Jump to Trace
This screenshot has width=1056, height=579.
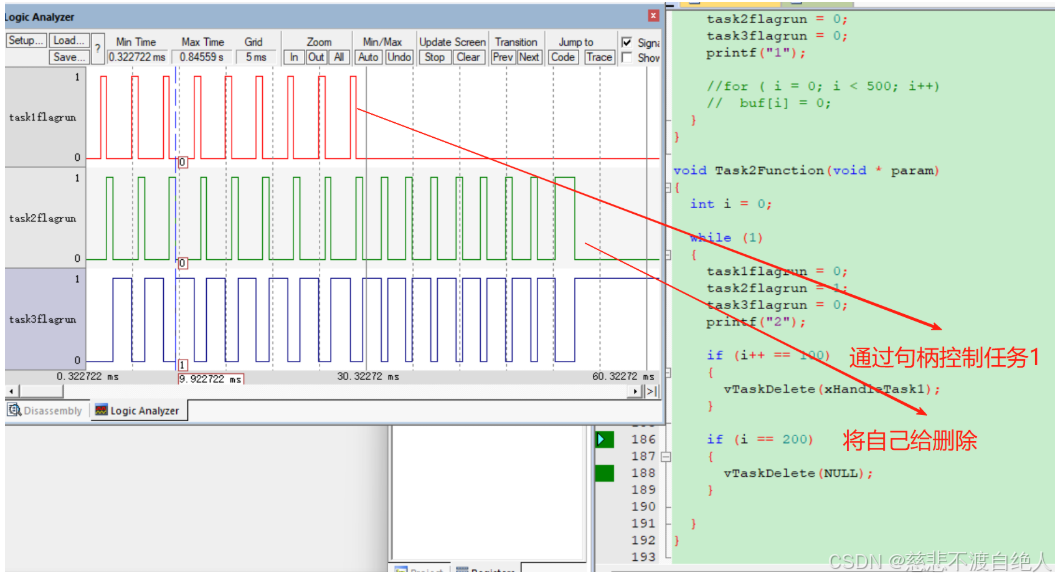pyautogui.click(x=599, y=57)
